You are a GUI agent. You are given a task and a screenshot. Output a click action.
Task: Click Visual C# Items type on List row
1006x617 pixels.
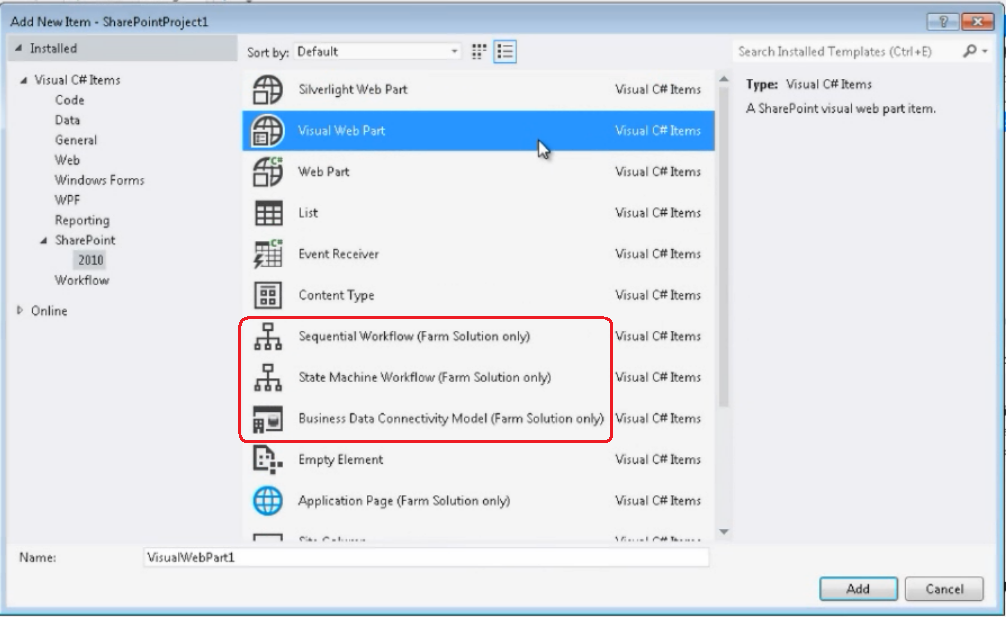tap(658, 213)
